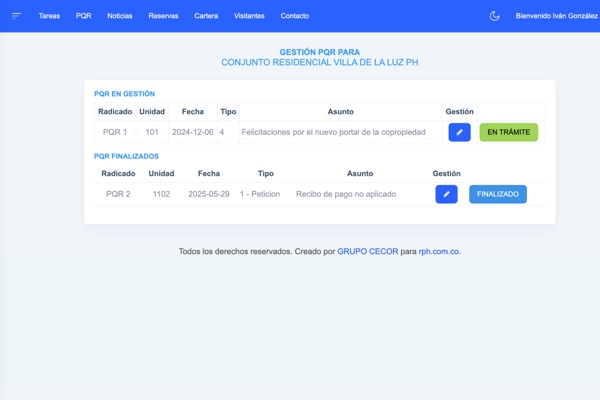
Task: Select Cartera in the top navigation
Action: [206, 16]
